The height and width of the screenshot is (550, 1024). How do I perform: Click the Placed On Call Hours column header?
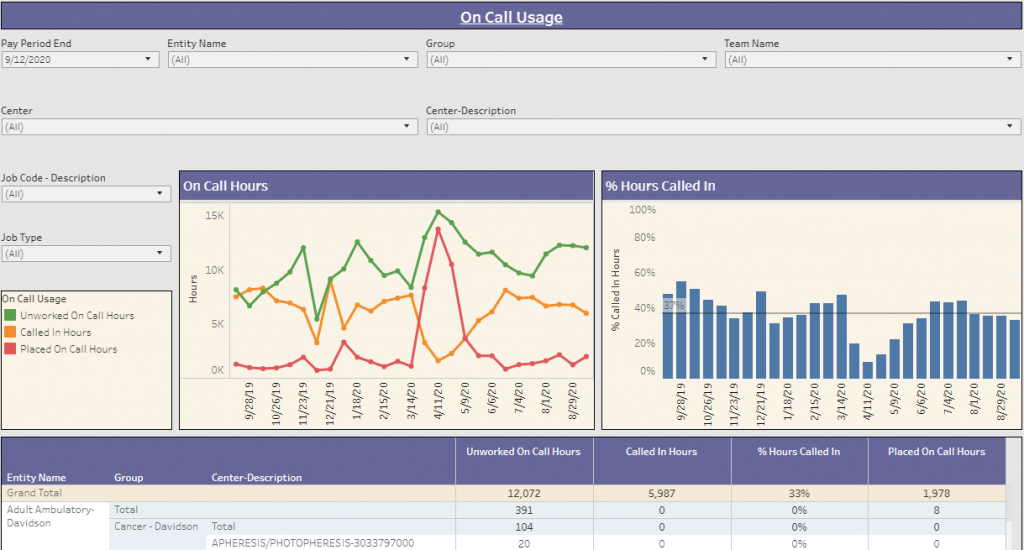tap(936, 452)
